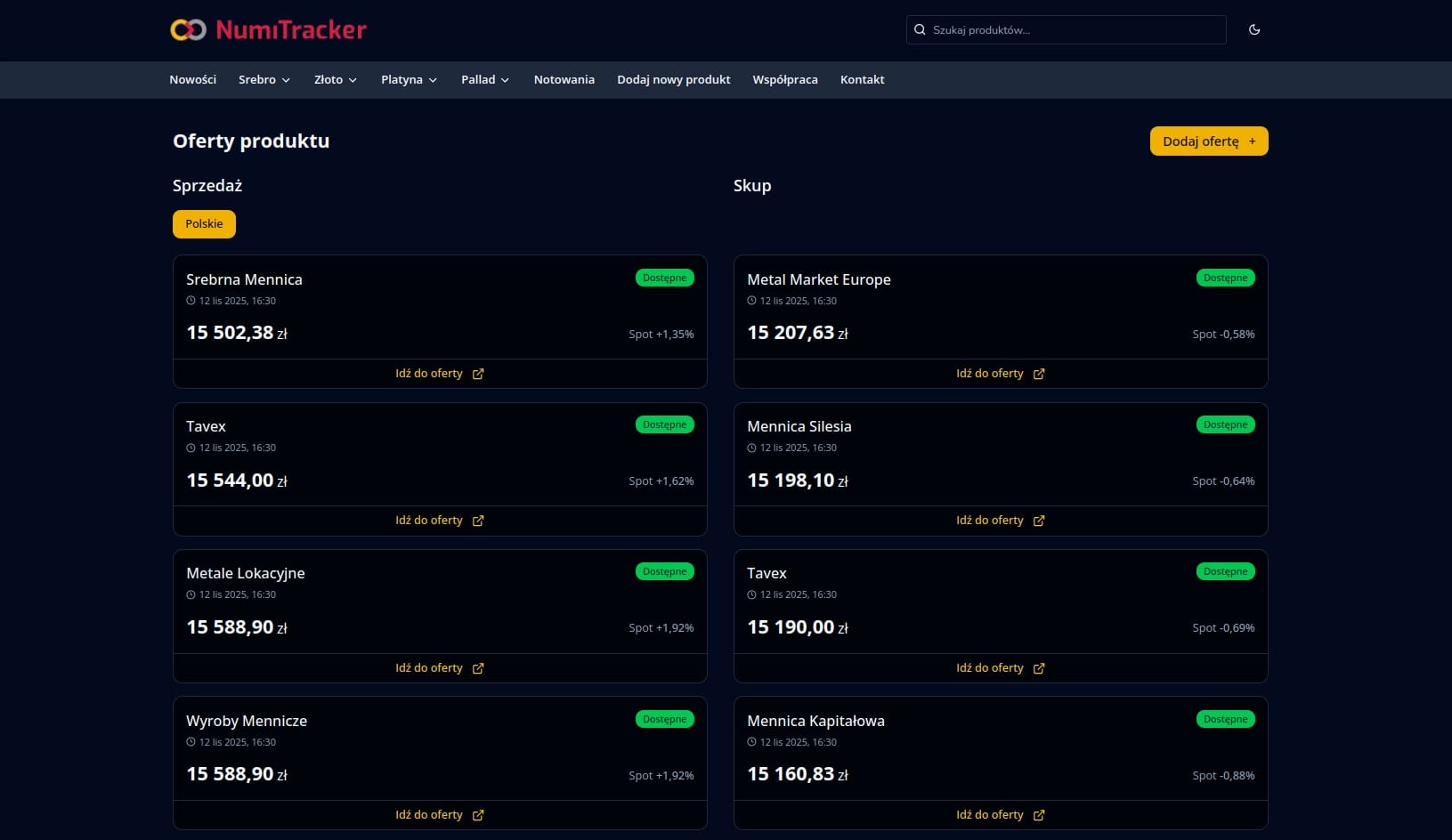Follow Idź do oferty for Tavex purchase offer
This screenshot has height=840, width=1452.
point(989,668)
